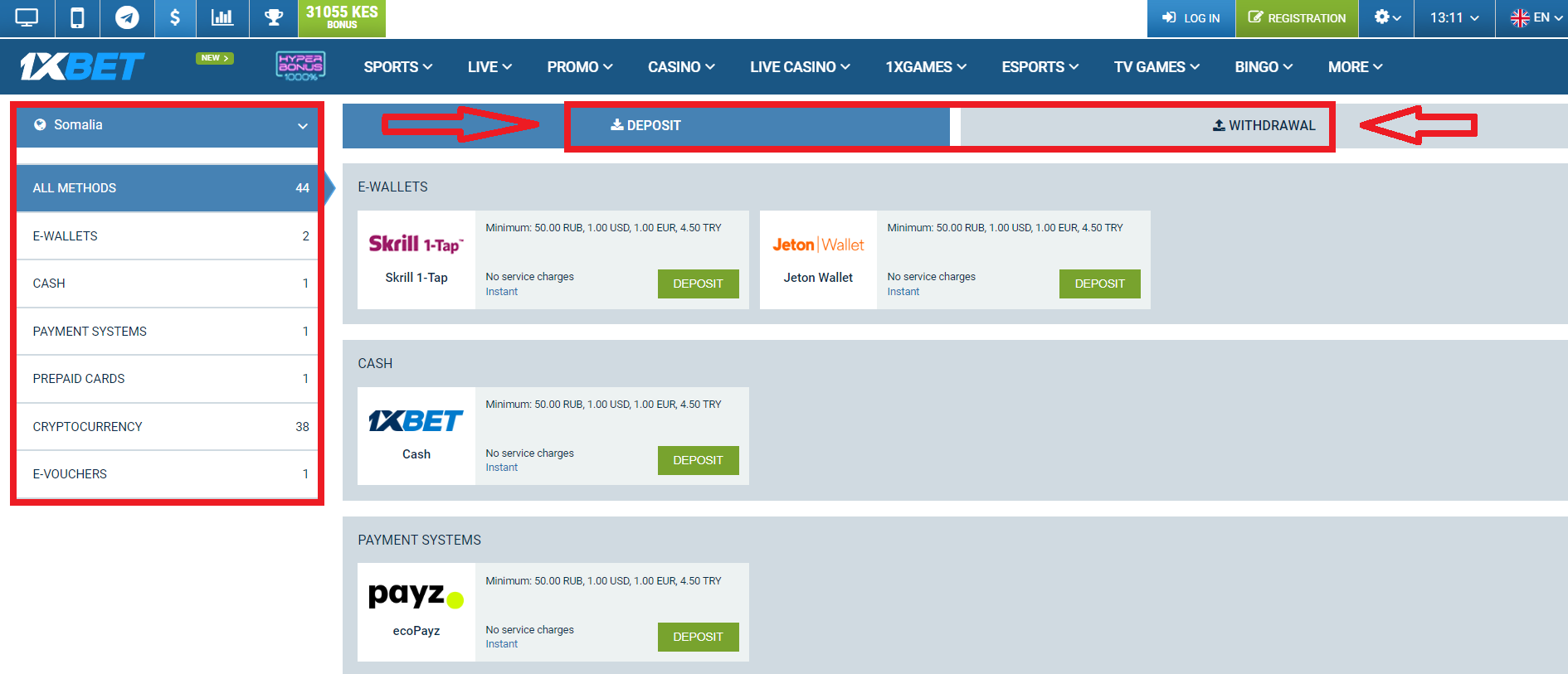Select PREPAID CARDS category
Image resolution: width=1568 pixels, height=674 pixels.
pos(168,379)
